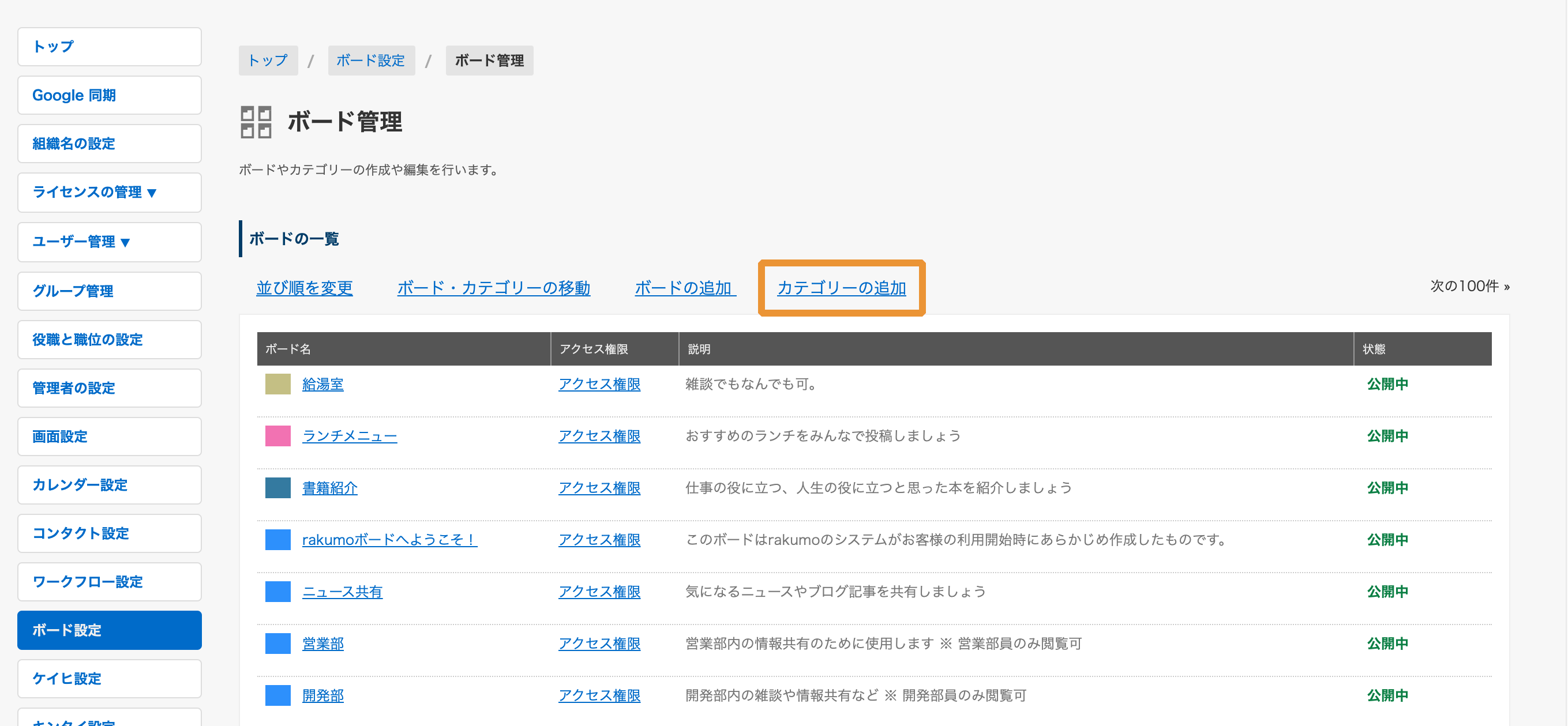Open アクセス権限 for rakumoボードへようこそ！
This screenshot has height=726, width=1568.
coord(599,540)
